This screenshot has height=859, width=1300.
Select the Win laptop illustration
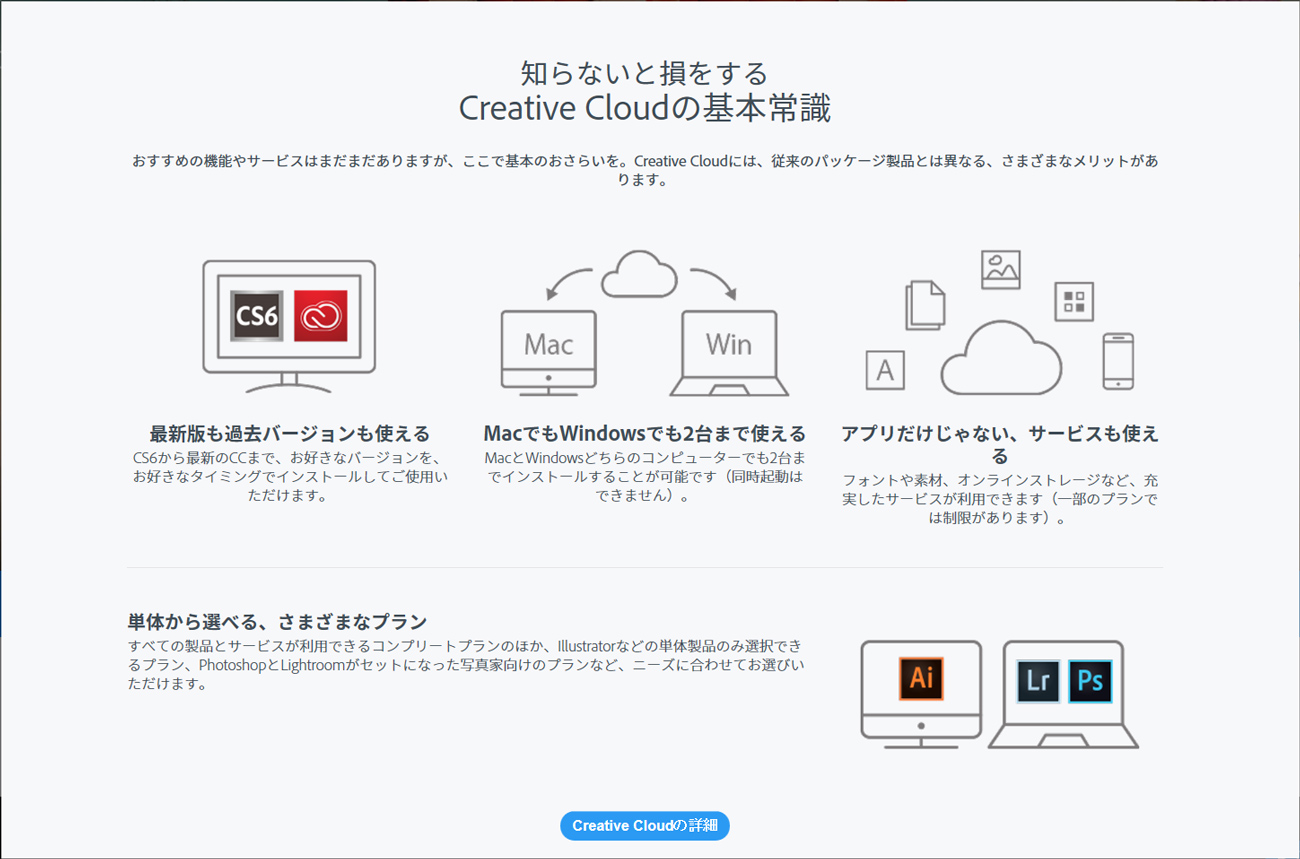[x=729, y=353]
